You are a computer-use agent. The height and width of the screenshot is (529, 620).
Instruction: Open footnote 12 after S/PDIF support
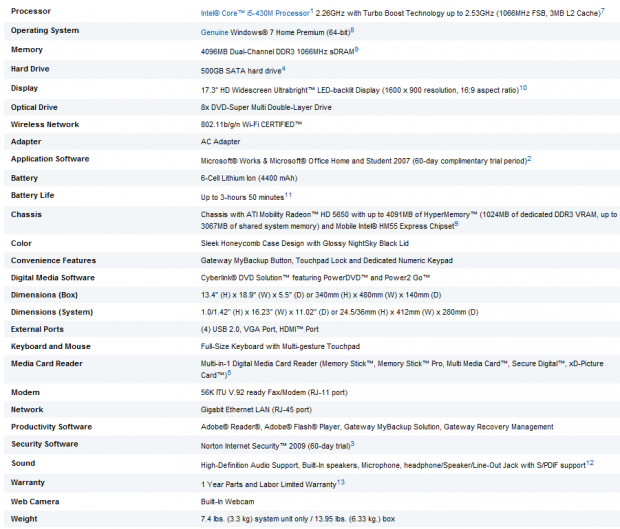tap(589, 461)
